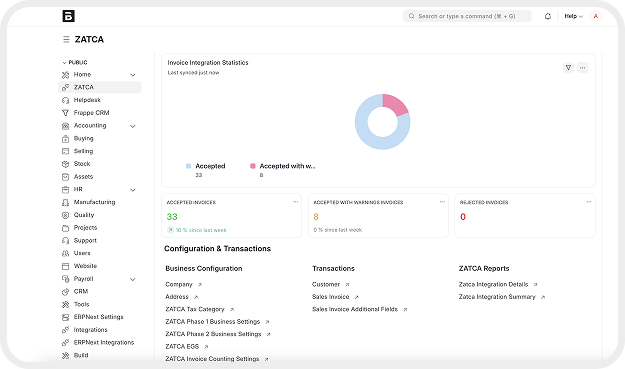
Task: Open ZATCA Invoice Counting Settings link
Action: [212, 359]
